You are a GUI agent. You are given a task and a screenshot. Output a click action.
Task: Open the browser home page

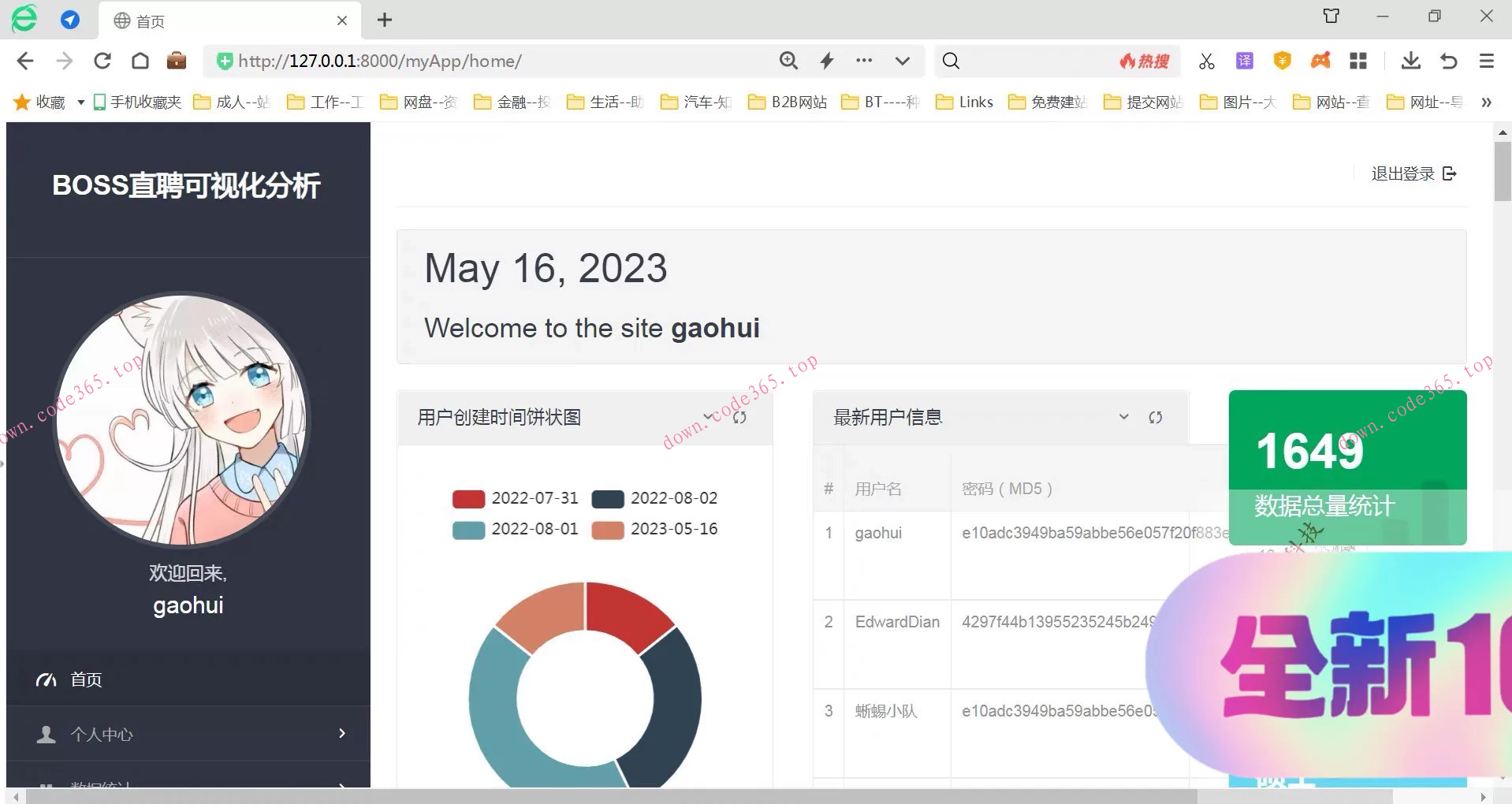click(140, 61)
